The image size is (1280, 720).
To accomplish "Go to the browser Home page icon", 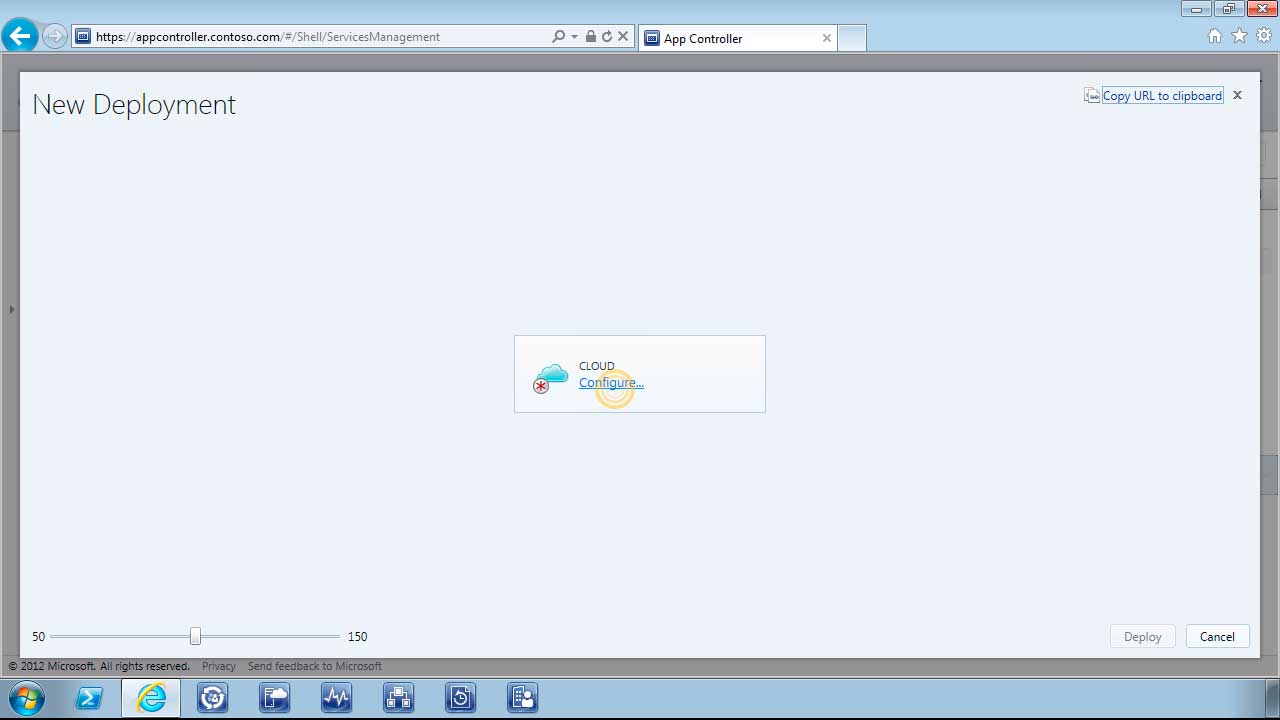I will coord(1215,36).
